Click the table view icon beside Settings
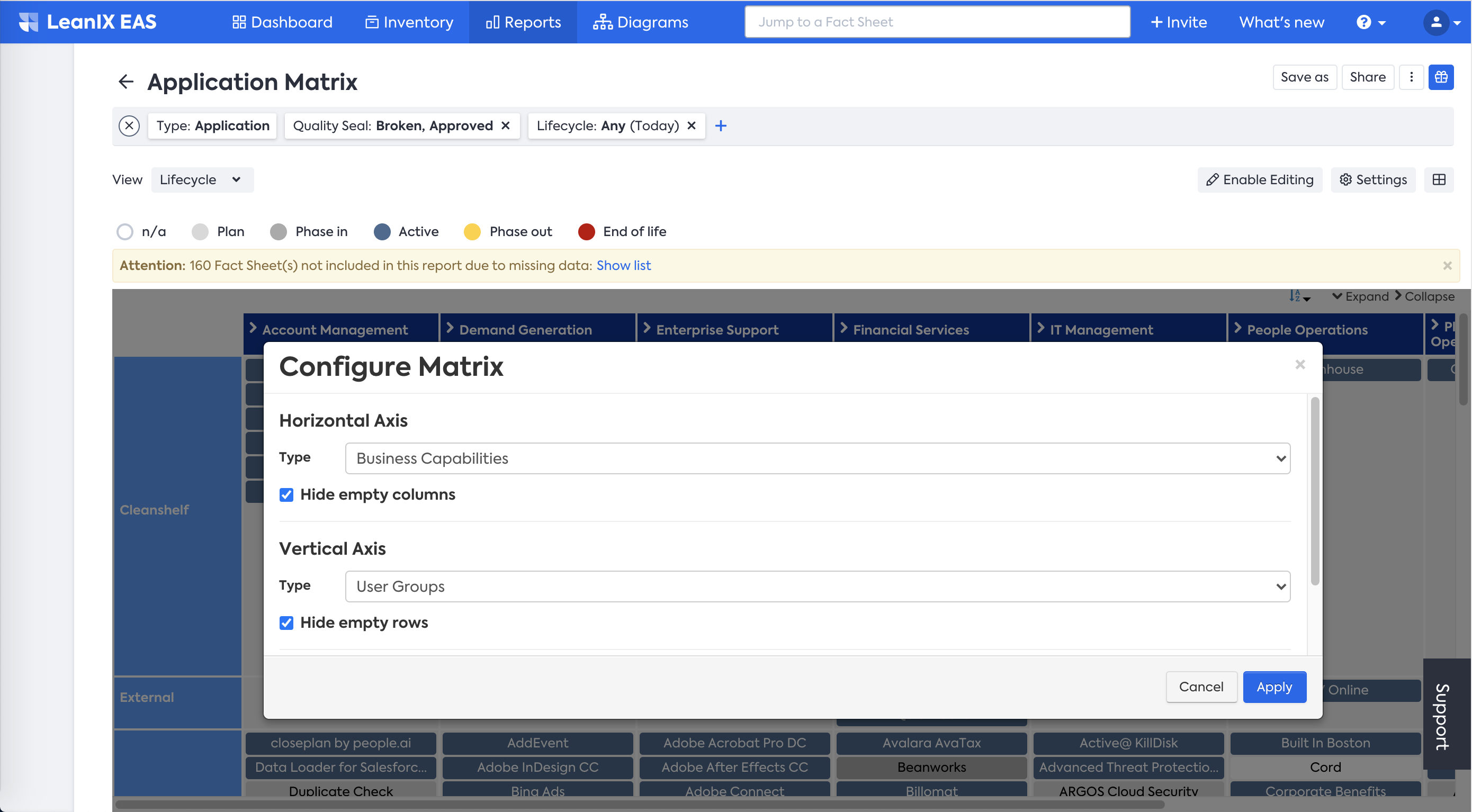The image size is (1472, 812). pyautogui.click(x=1439, y=180)
